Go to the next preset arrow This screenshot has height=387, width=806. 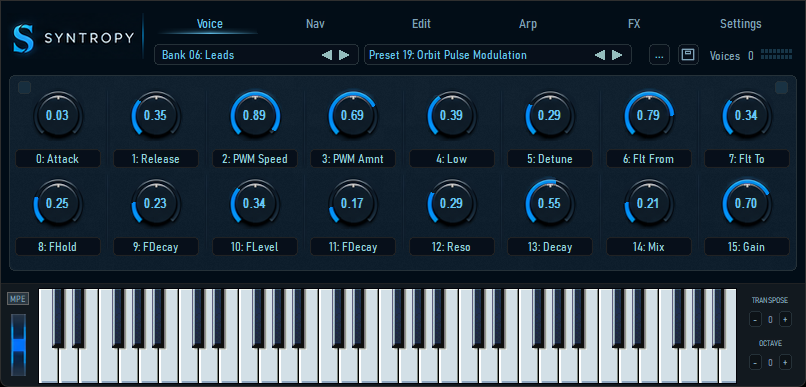617,55
